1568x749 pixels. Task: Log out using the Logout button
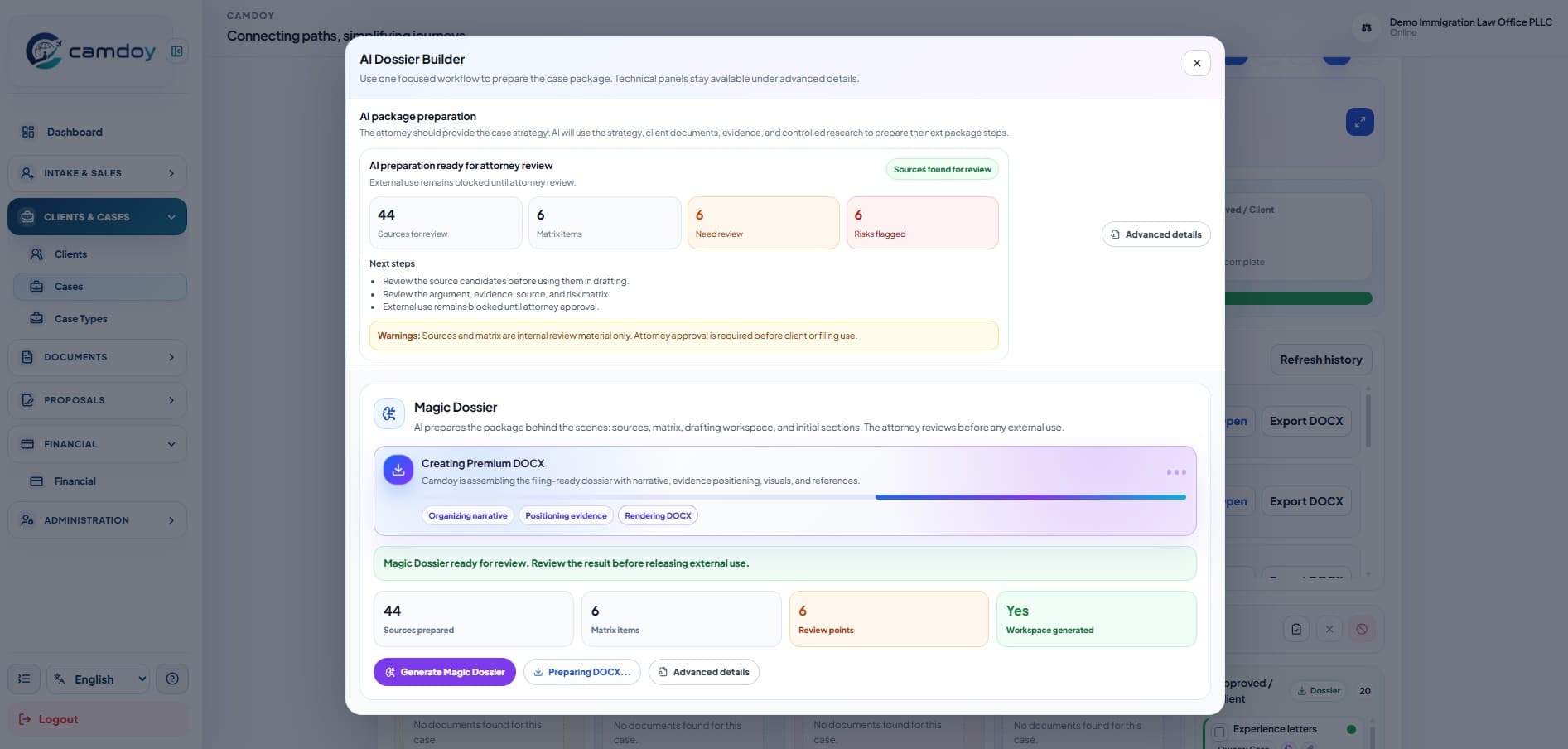(x=98, y=719)
